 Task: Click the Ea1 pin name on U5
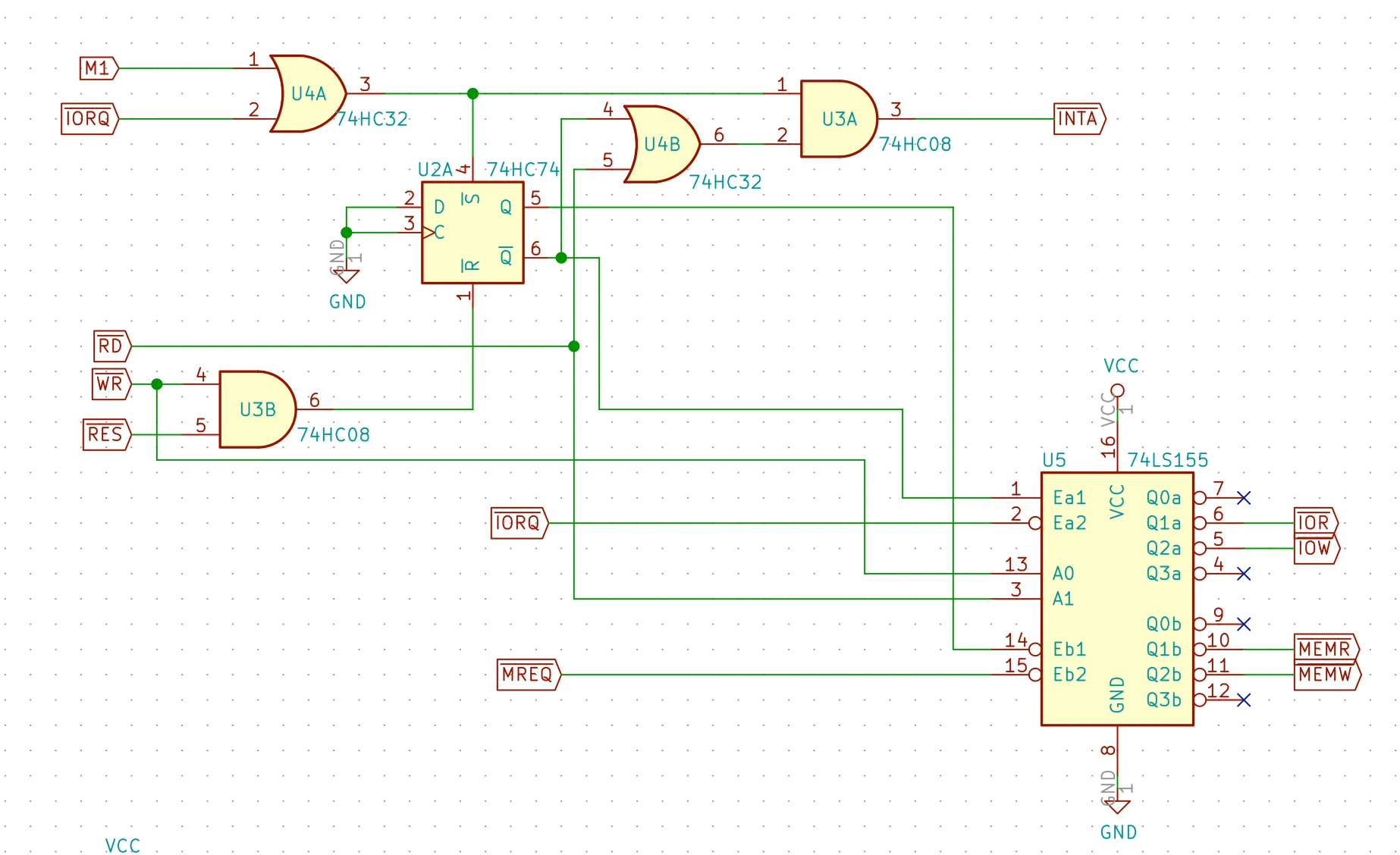tap(1069, 498)
